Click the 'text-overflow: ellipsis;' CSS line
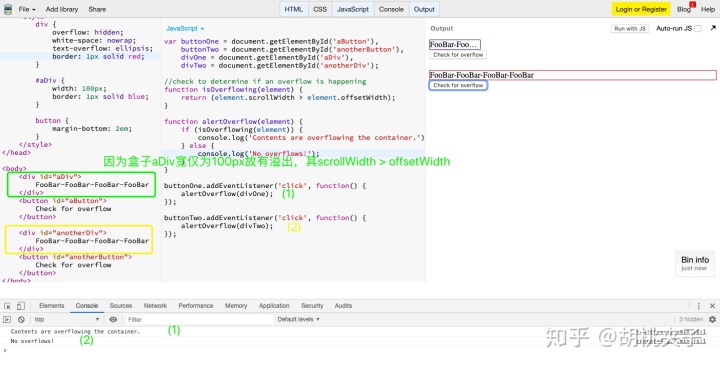720x367 pixels. pyautogui.click(x=102, y=48)
